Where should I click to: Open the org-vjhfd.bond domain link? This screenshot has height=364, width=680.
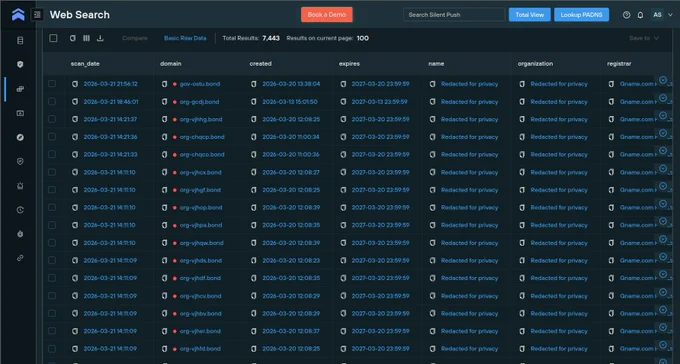coord(200,348)
